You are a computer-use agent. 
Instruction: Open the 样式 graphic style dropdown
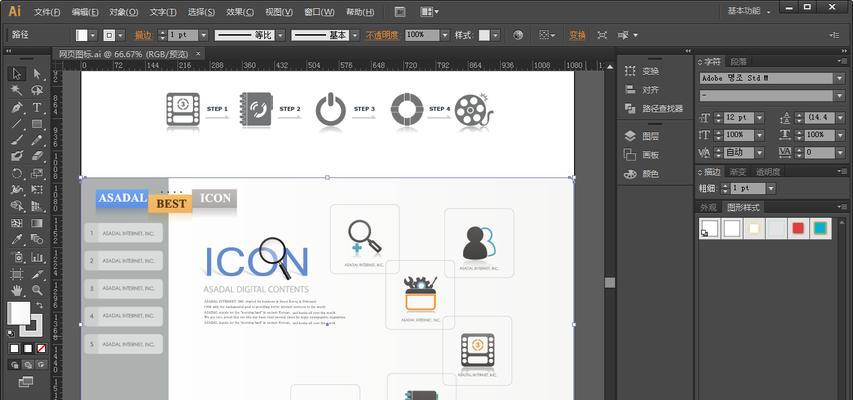(x=496, y=35)
